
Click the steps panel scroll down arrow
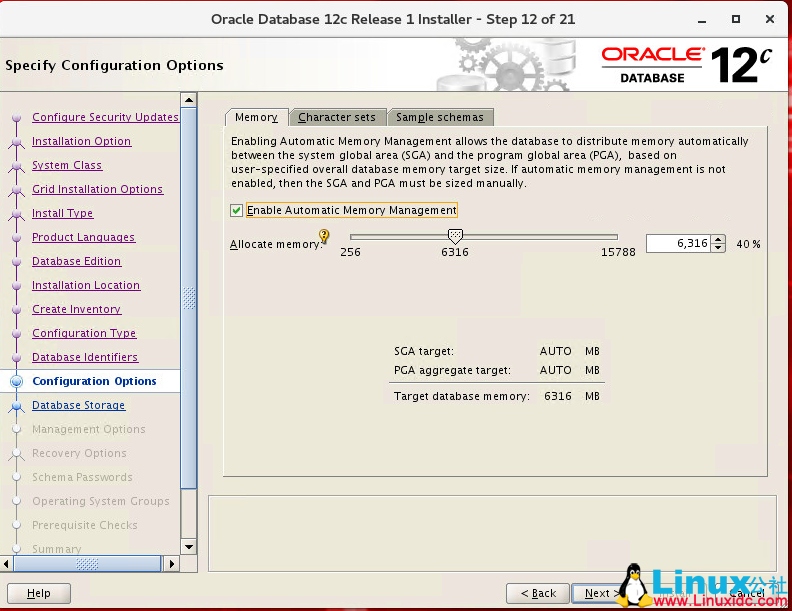[189, 547]
